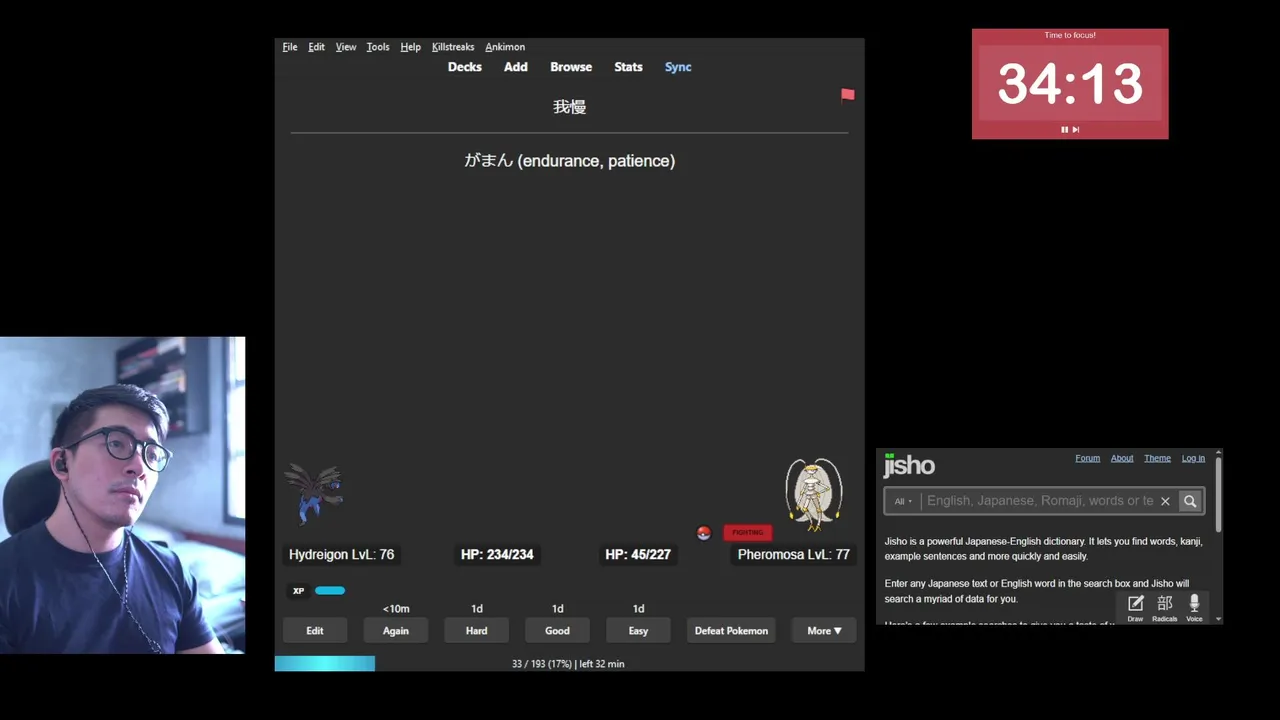
Task: Click the blue XP progress bar
Action: pyautogui.click(x=330, y=591)
